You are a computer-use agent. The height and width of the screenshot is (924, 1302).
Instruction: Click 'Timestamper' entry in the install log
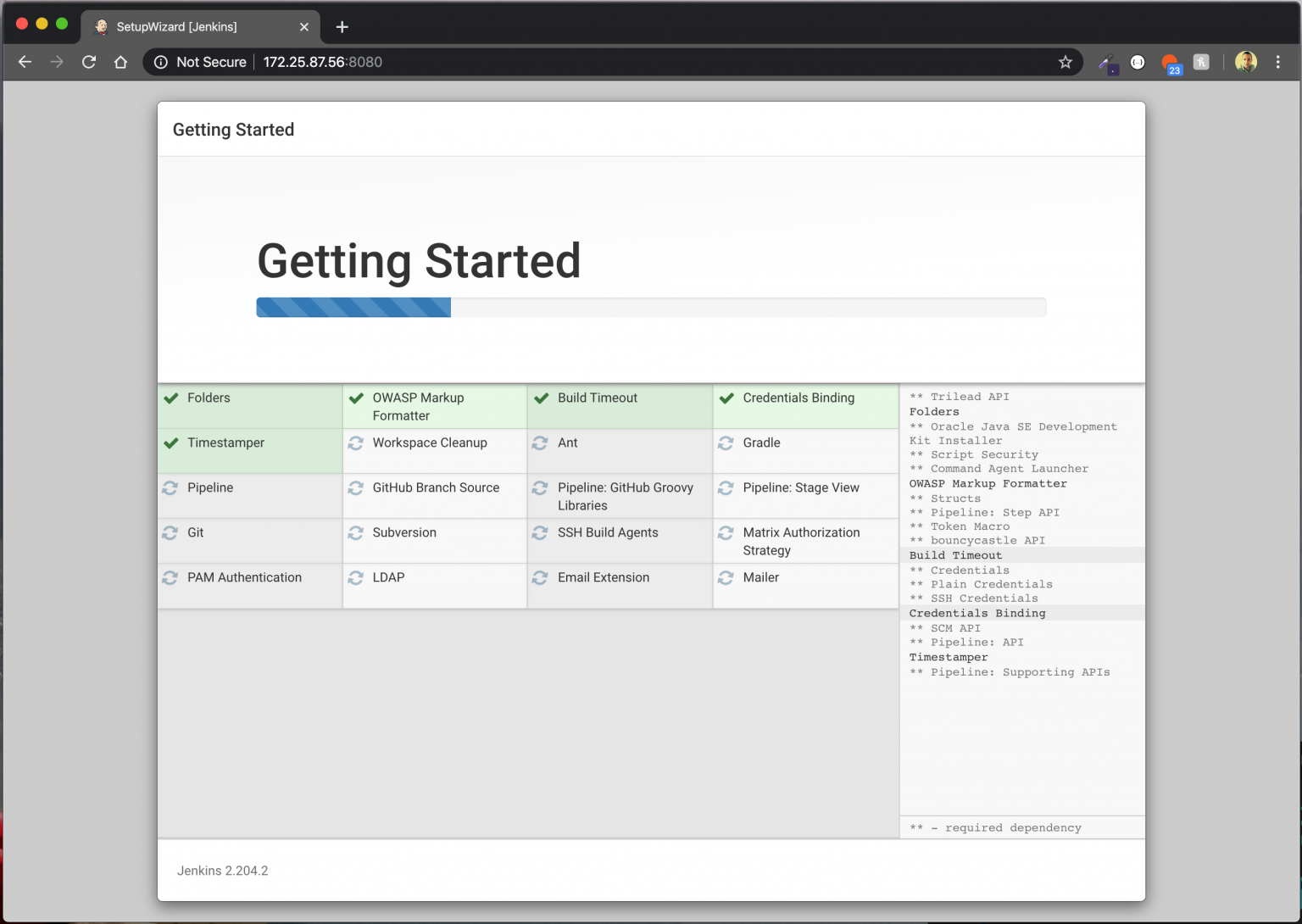949,657
